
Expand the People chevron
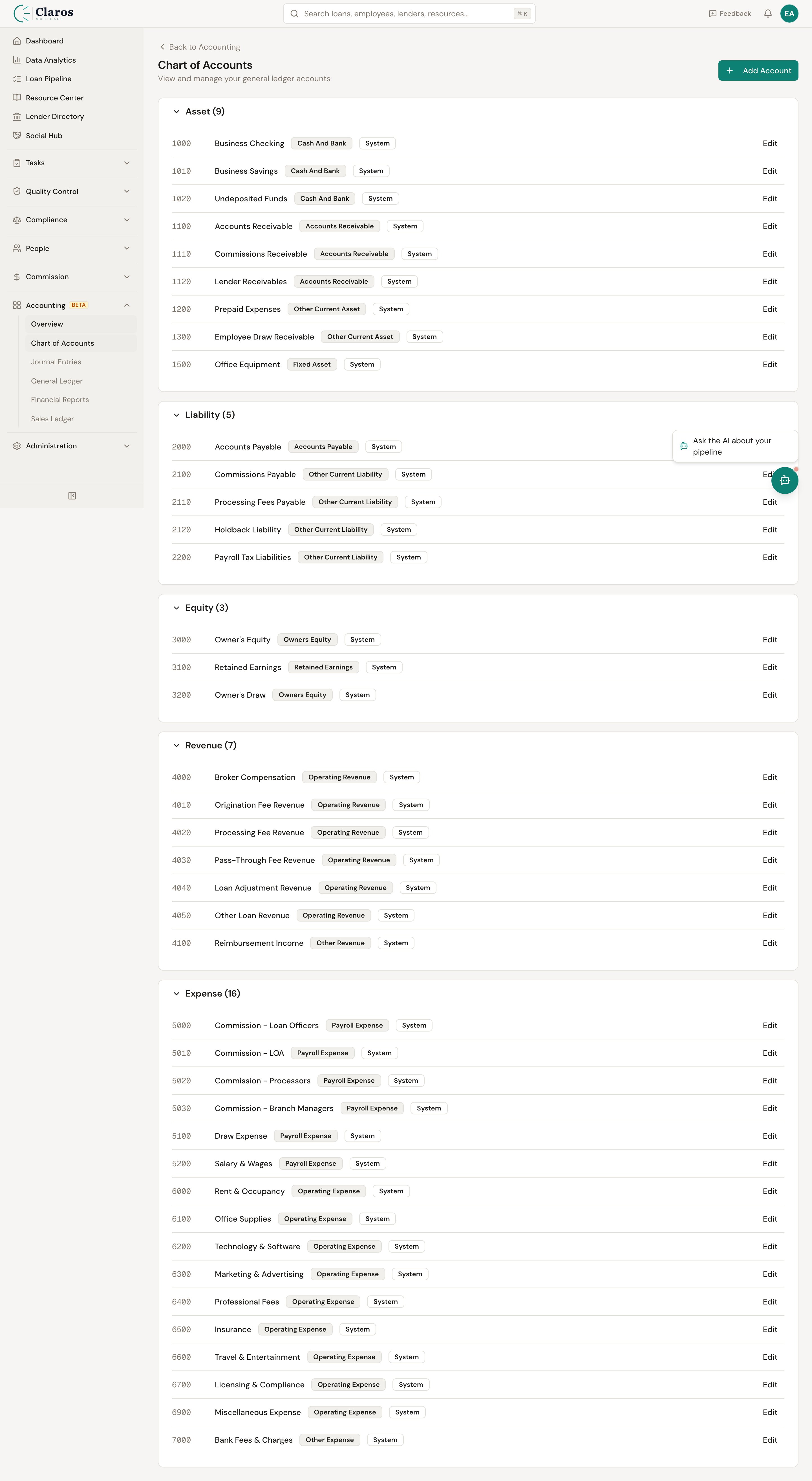point(126,248)
